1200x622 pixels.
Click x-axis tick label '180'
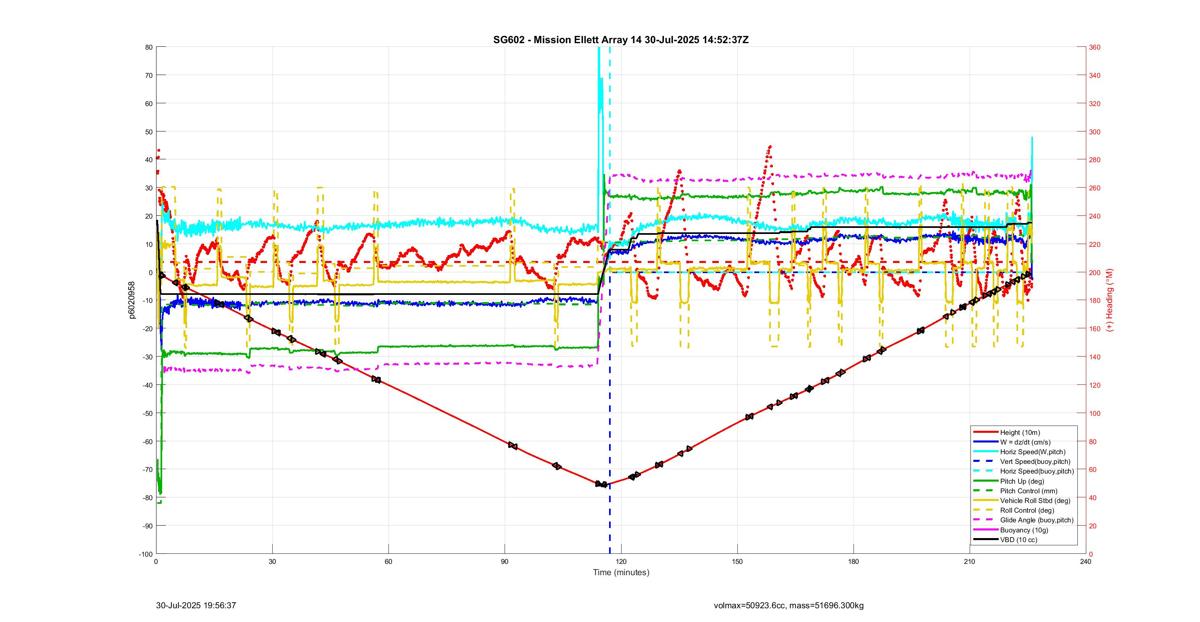click(853, 562)
